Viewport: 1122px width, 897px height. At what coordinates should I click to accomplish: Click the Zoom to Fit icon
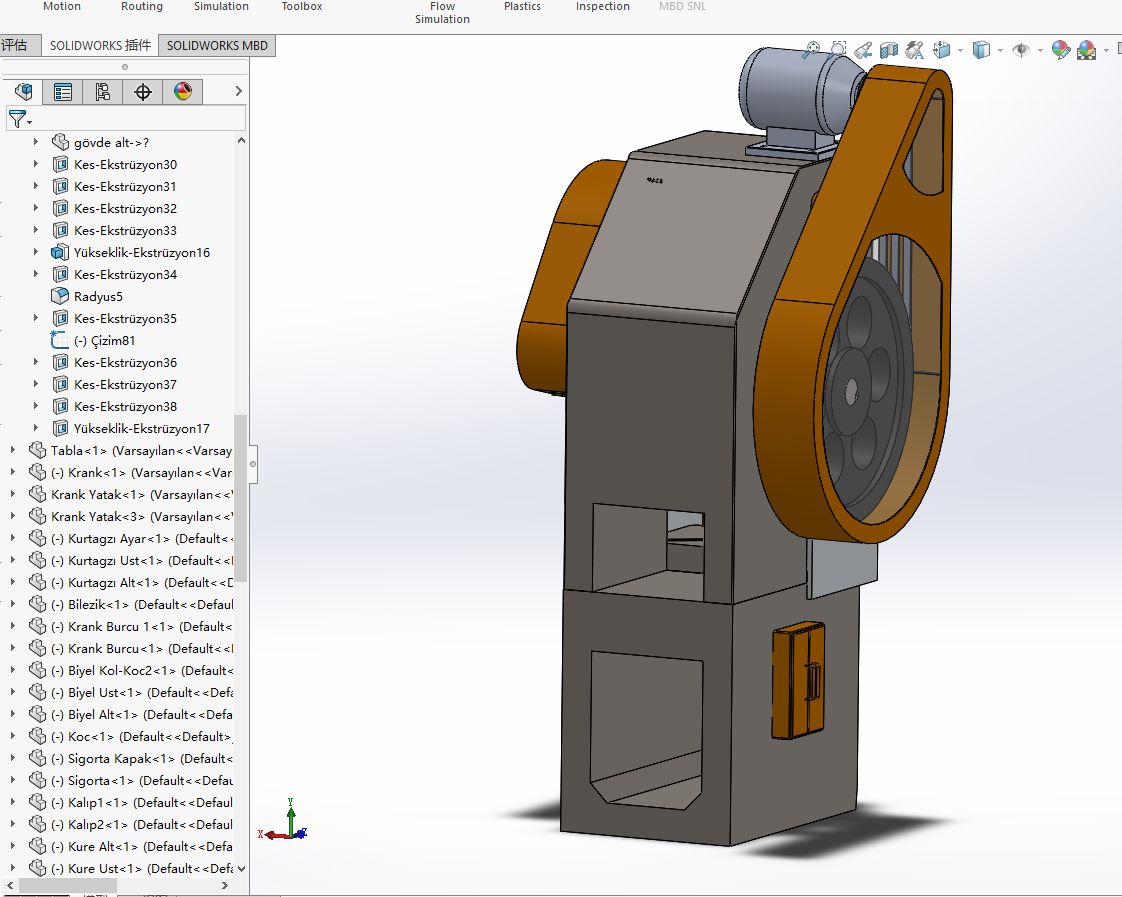(812, 49)
